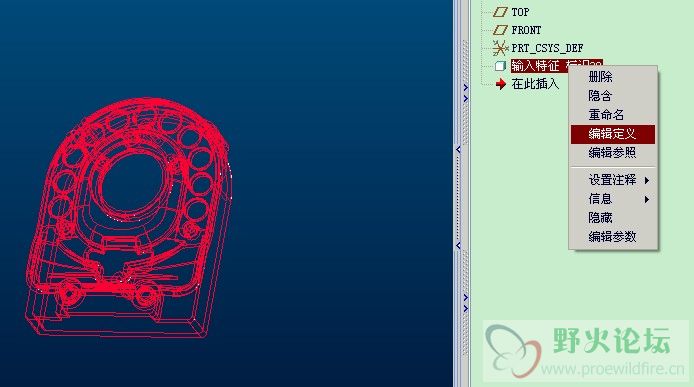This screenshot has width=694, height=387.
Task: Click the red wireframe model in viewport
Action: 129,218
